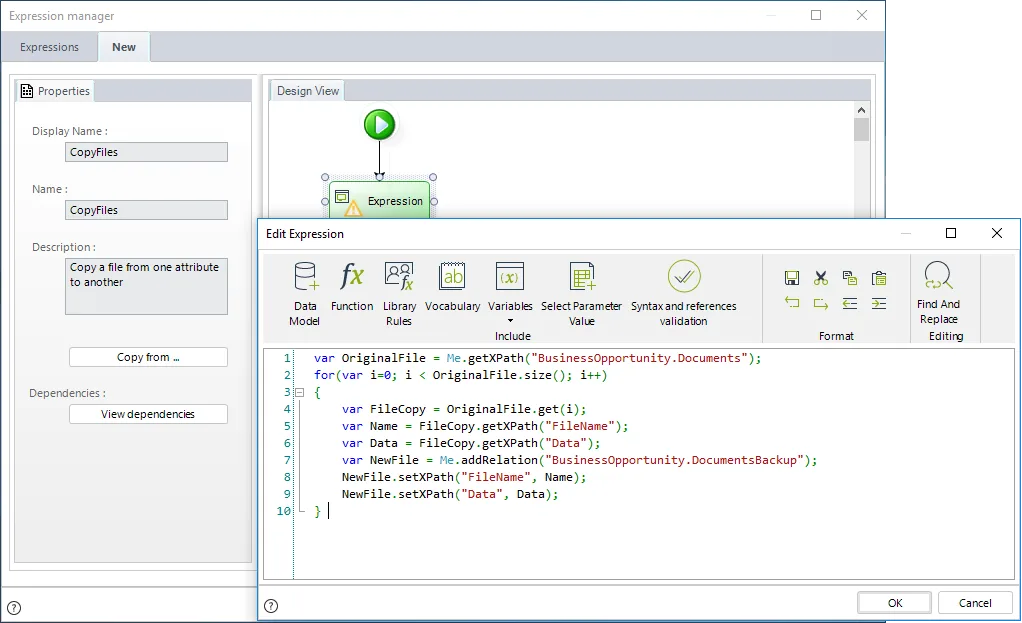
Task: Click the for loop on line 2
Action: tap(460, 375)
